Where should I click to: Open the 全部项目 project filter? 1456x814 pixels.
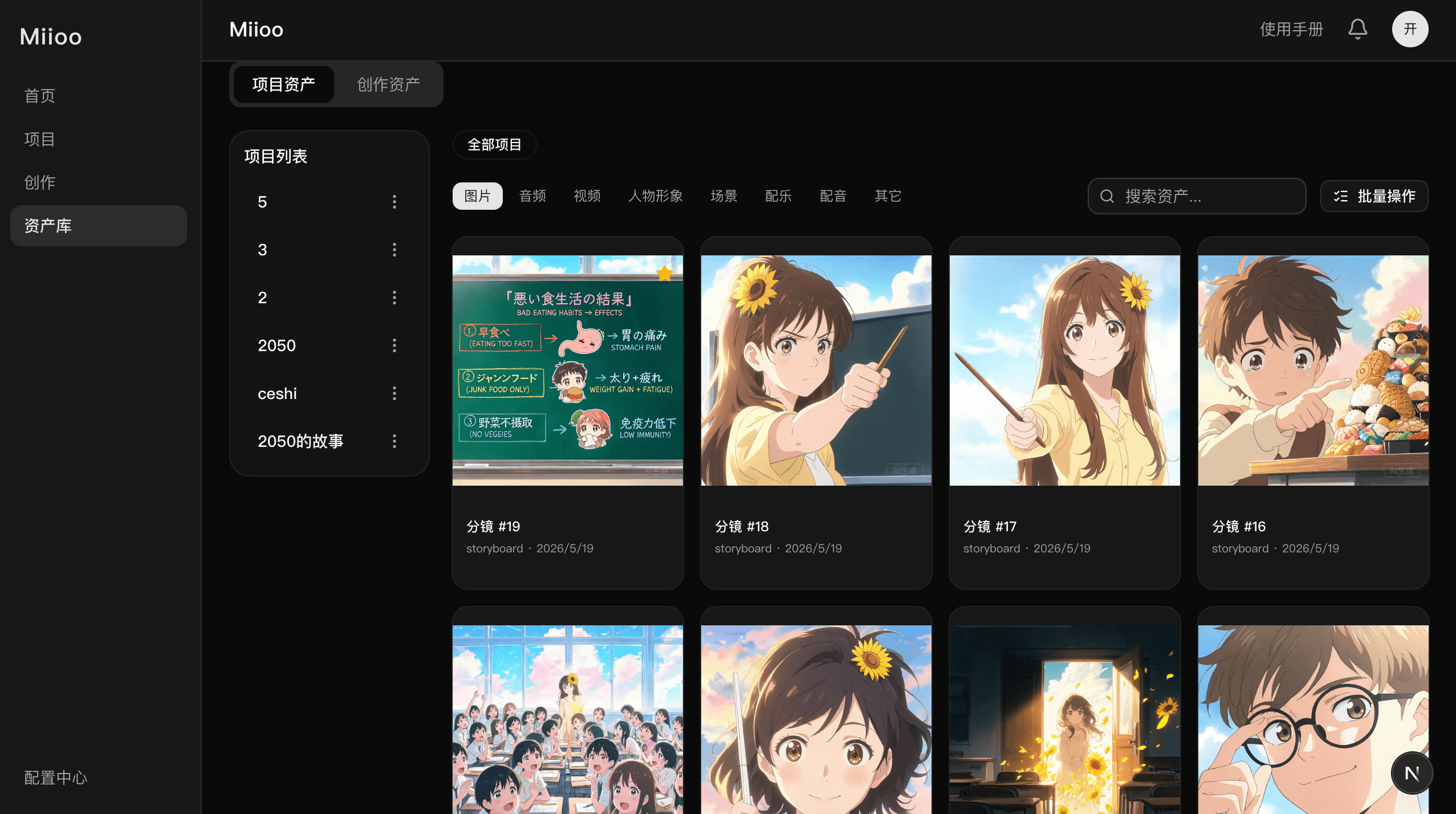pyautogui.click(x=494, y=145)
